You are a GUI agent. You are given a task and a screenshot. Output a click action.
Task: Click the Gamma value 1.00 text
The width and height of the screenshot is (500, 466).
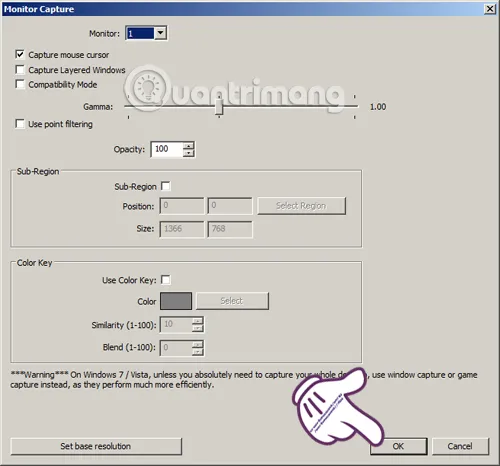pyautogui.click(x=378, y=107)
